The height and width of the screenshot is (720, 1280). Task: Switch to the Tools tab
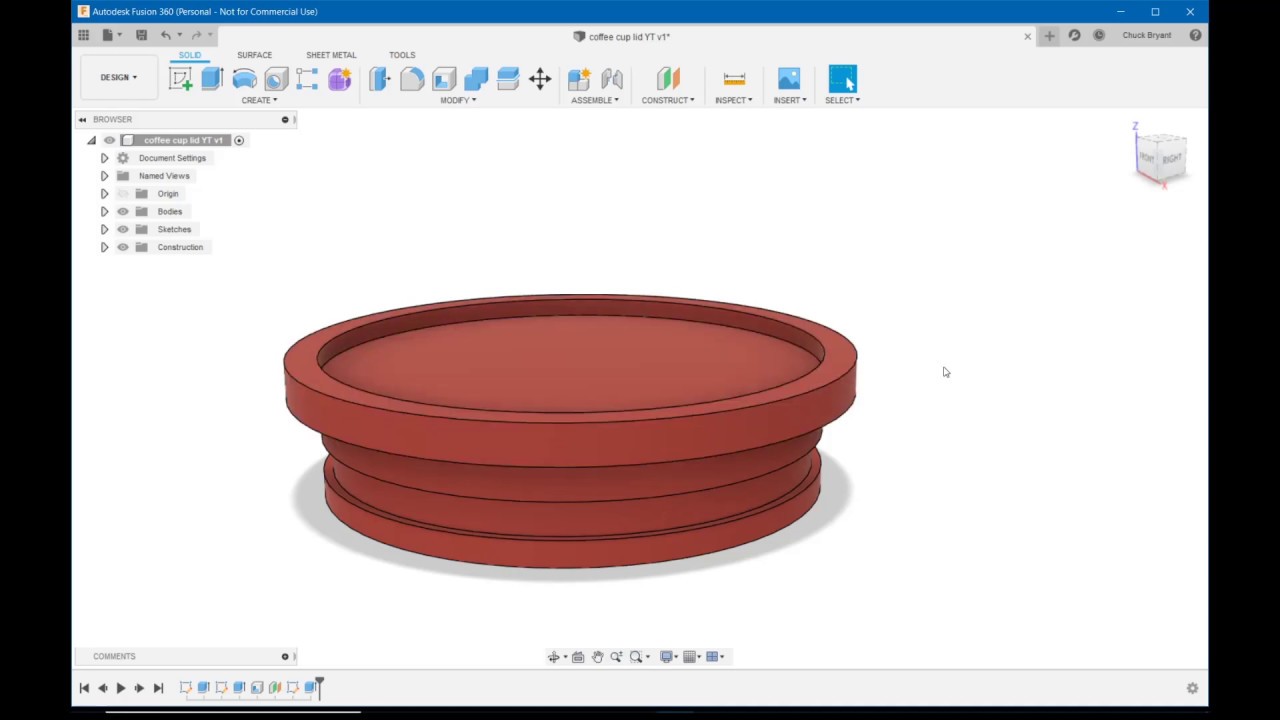coord(402,55)
